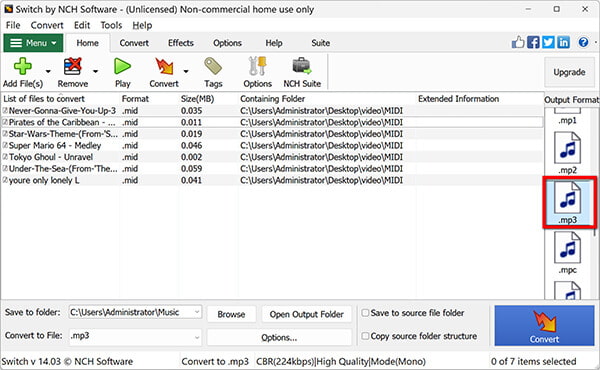Screen dimensions: 600x370
Task: Click the big blue Convert button
Action: pos(544,326)
